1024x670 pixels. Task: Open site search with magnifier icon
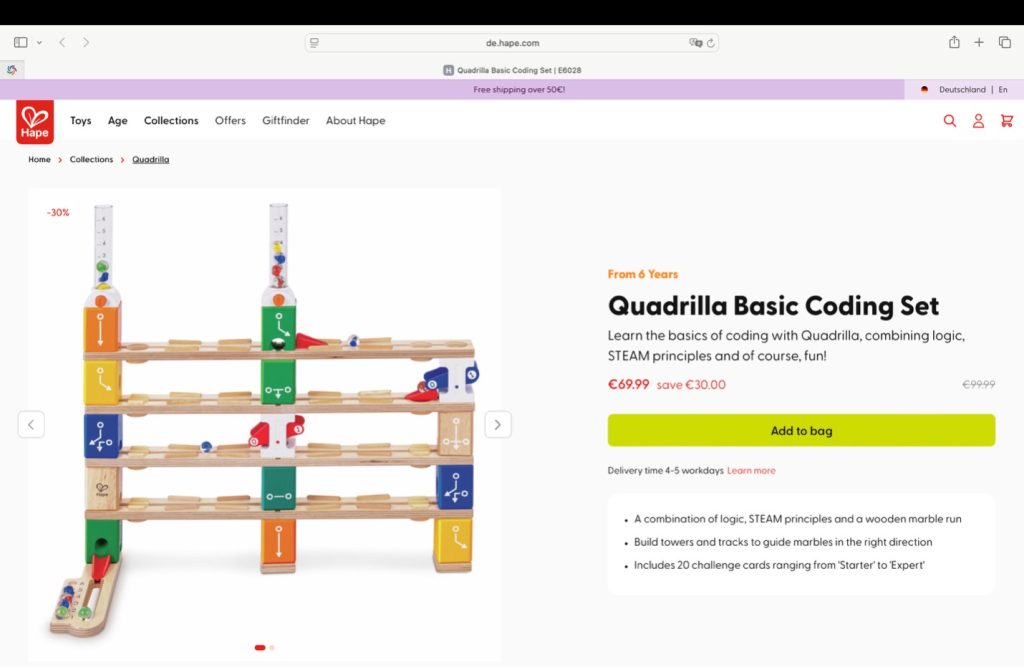tap(950, 120)
